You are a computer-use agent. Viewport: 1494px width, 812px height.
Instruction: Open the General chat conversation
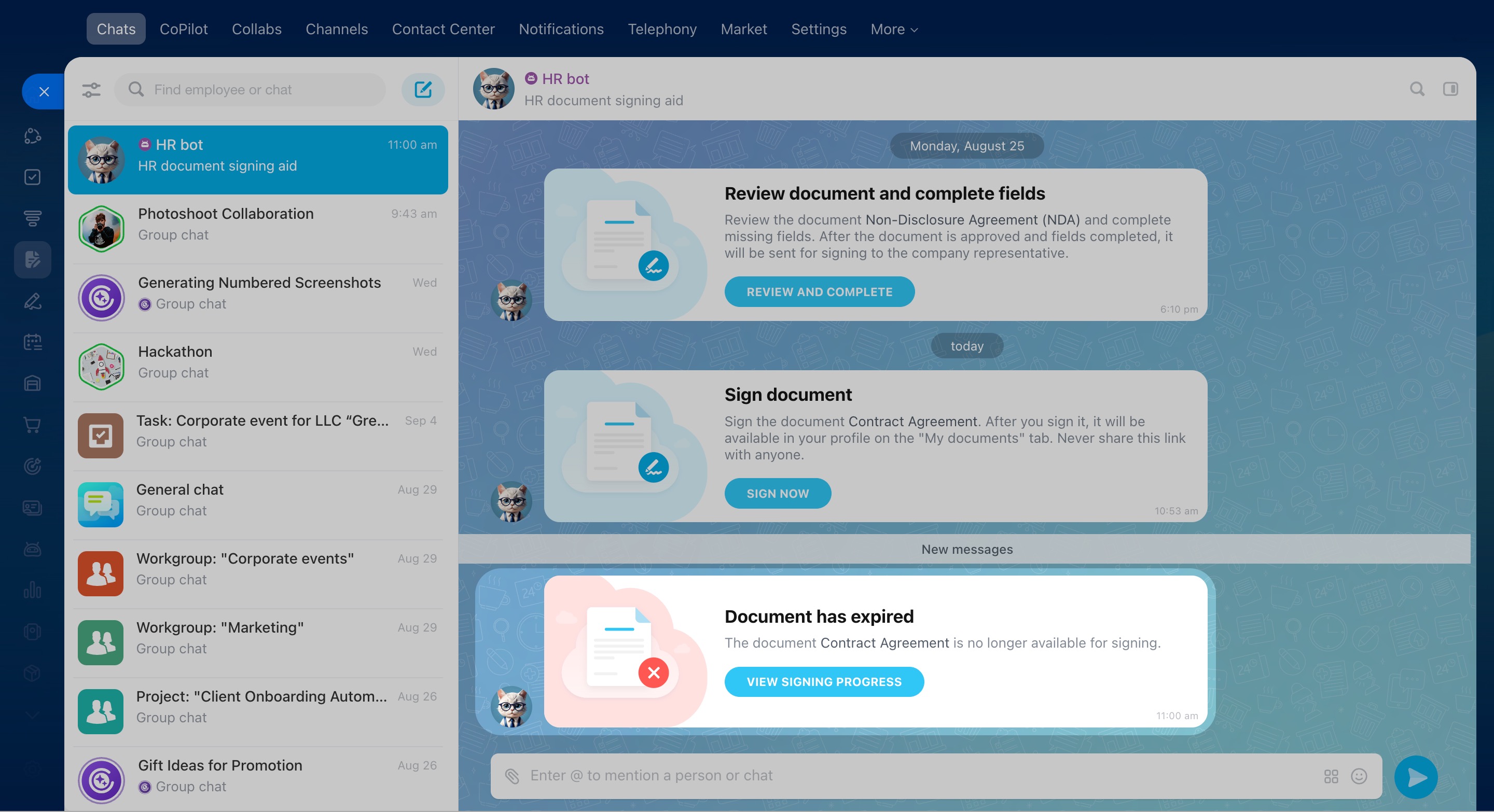(257, 504)
